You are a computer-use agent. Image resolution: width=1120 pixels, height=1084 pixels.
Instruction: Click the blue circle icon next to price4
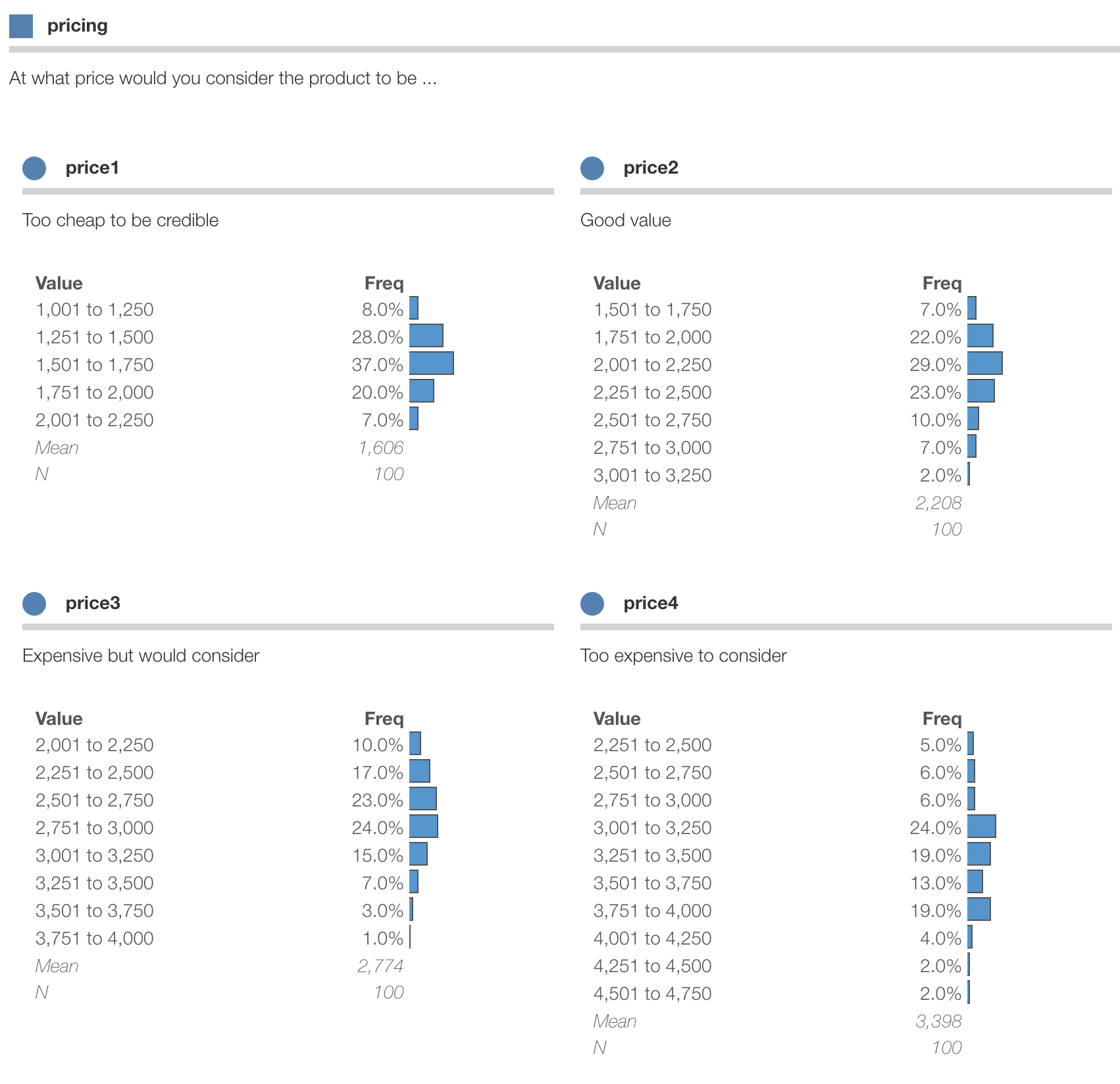592,604
